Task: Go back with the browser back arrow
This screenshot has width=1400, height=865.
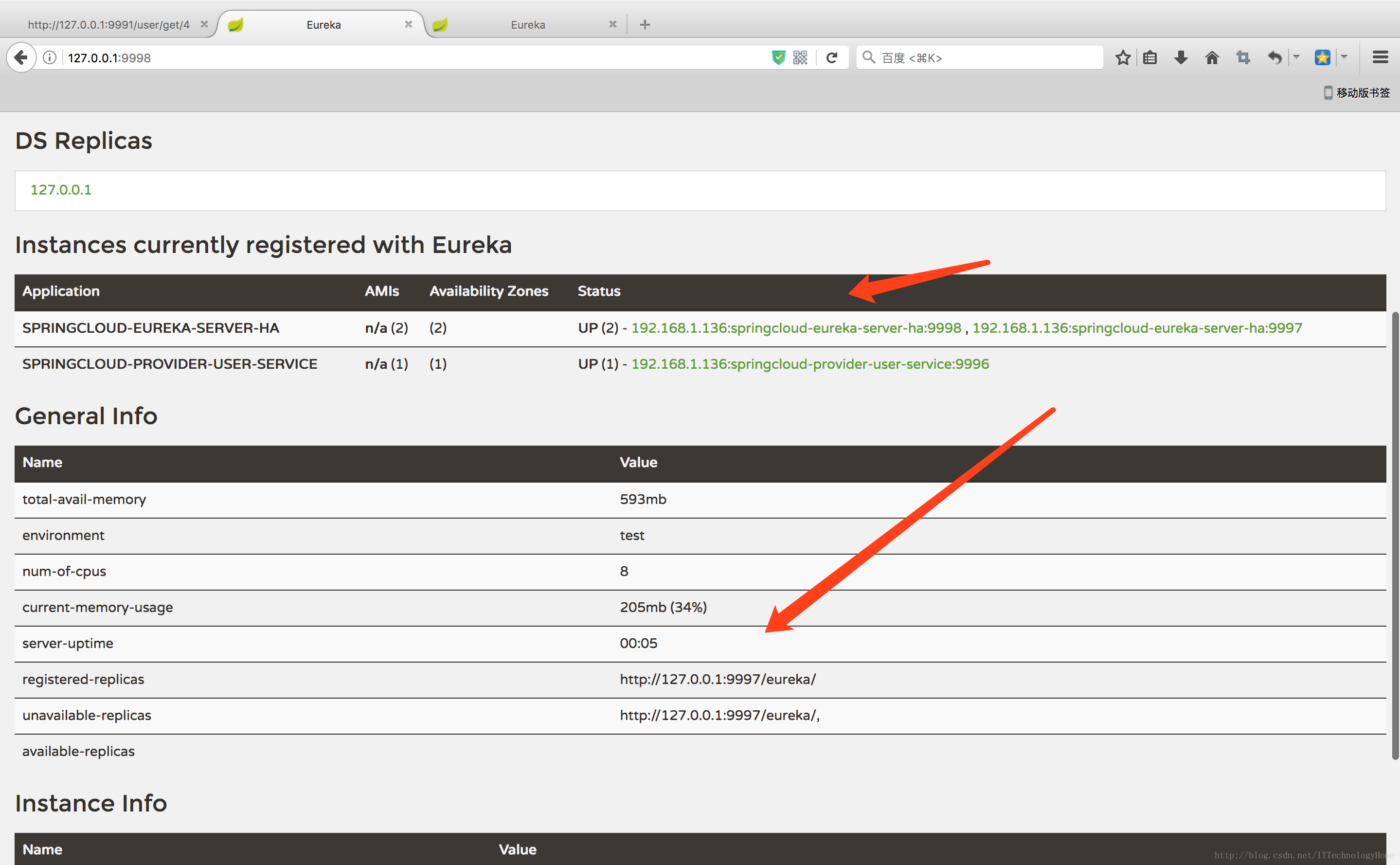Action: 21,58
